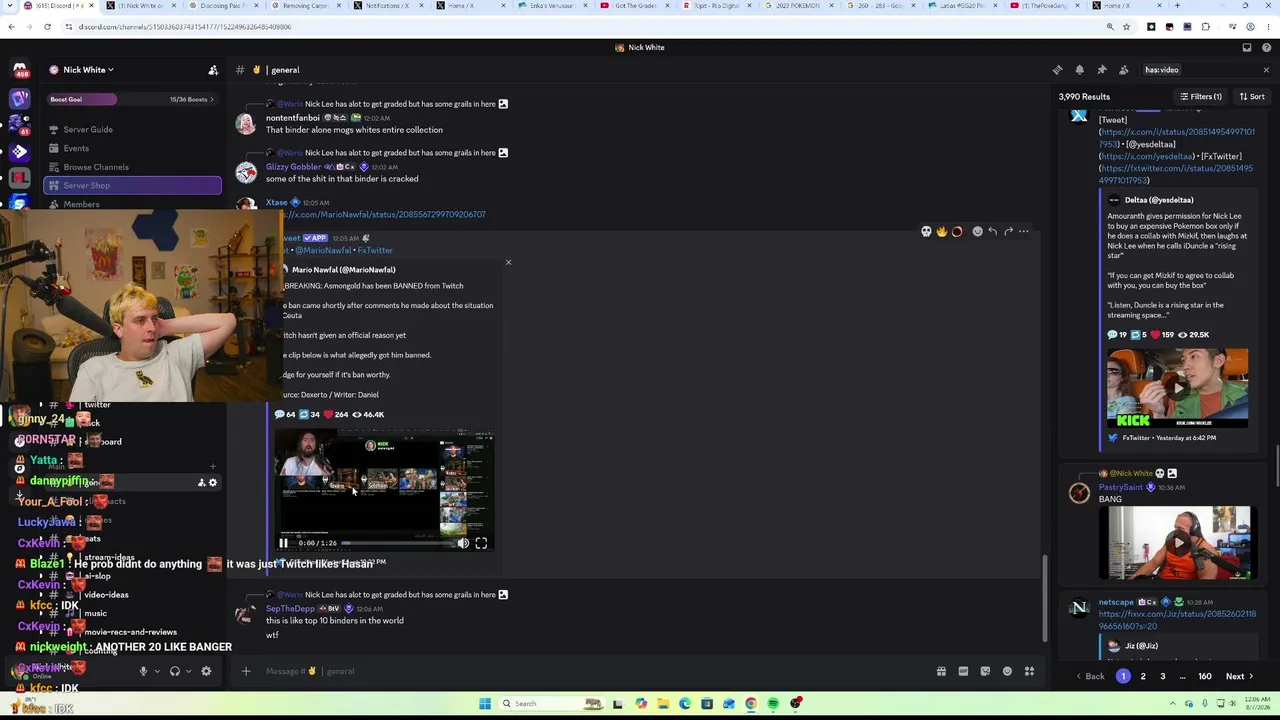Open Discord help icon

pos(1266,47)
